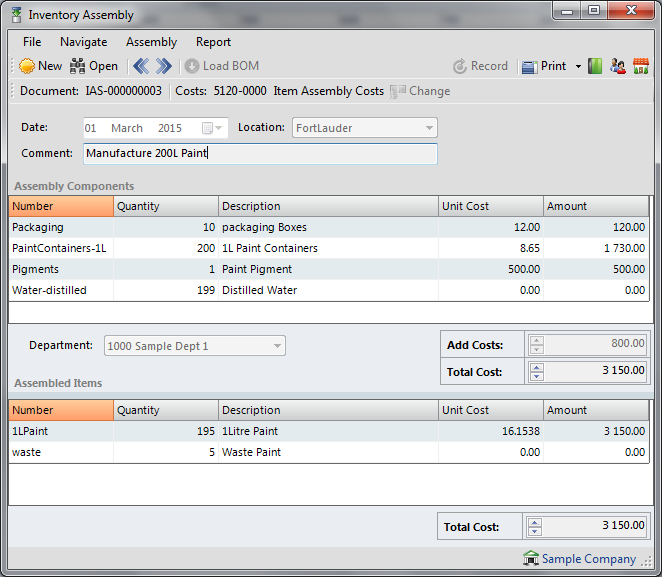
Task: Sort components by Quantity column header
Action: point(165,206)
